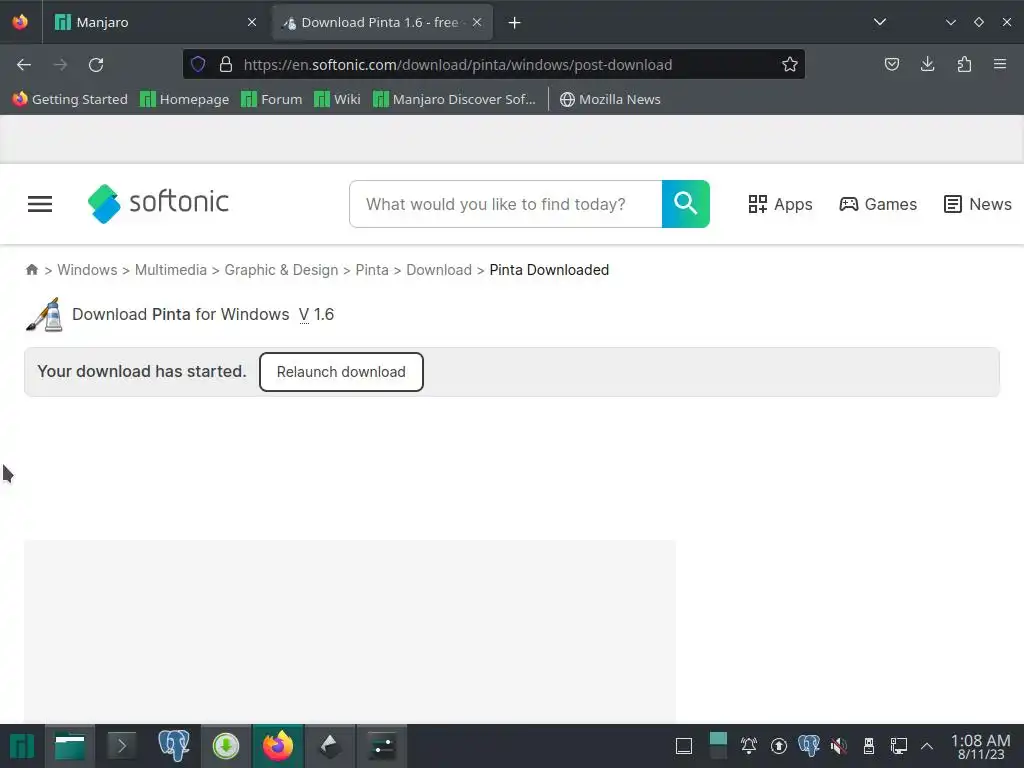Click the address bar URL
The height and width of the screenshot is (768, 1024).
click(458, 65)
